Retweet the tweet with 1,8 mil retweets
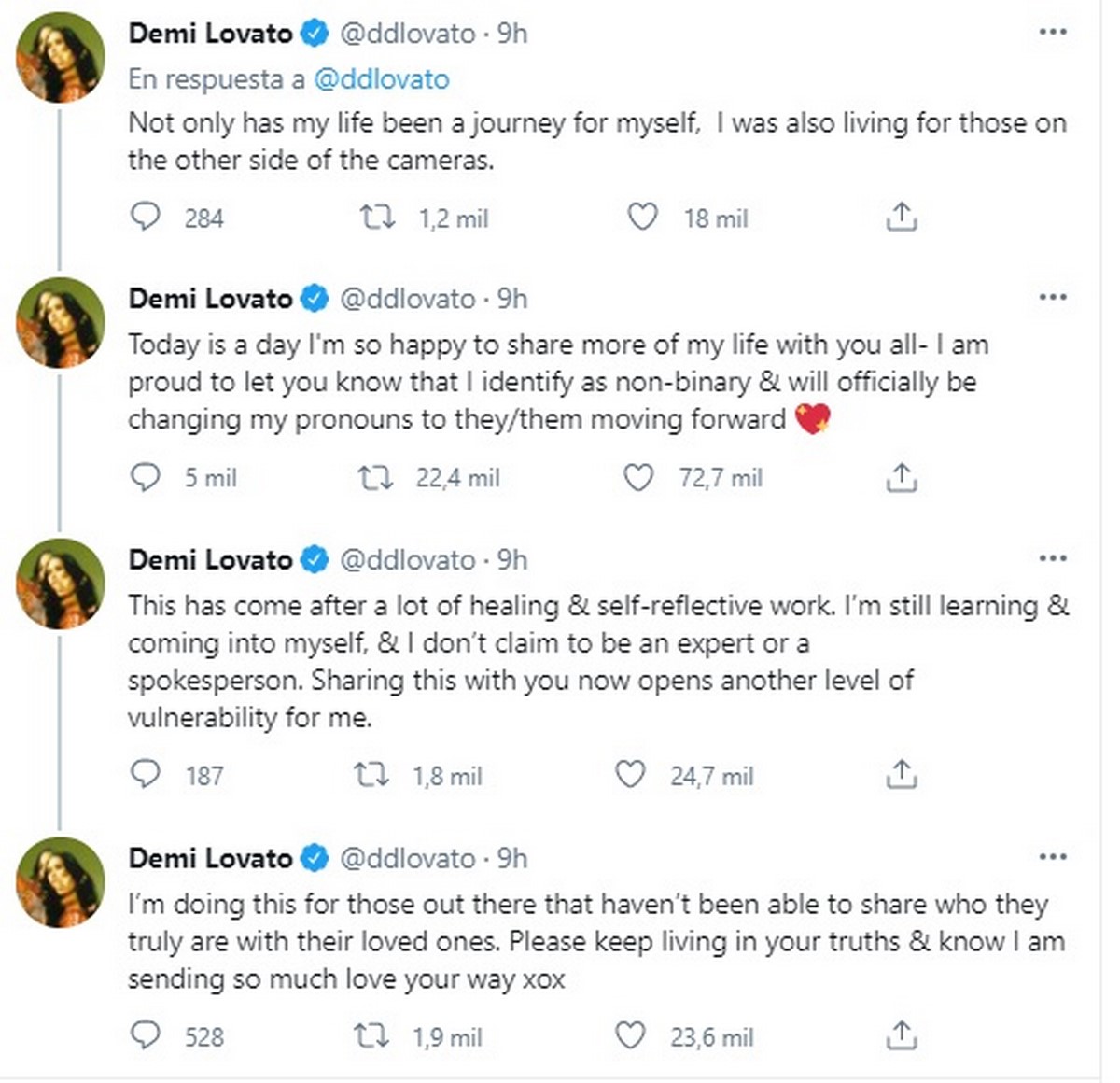Viewport: 1120px width, 1083px height. (371, 775)
